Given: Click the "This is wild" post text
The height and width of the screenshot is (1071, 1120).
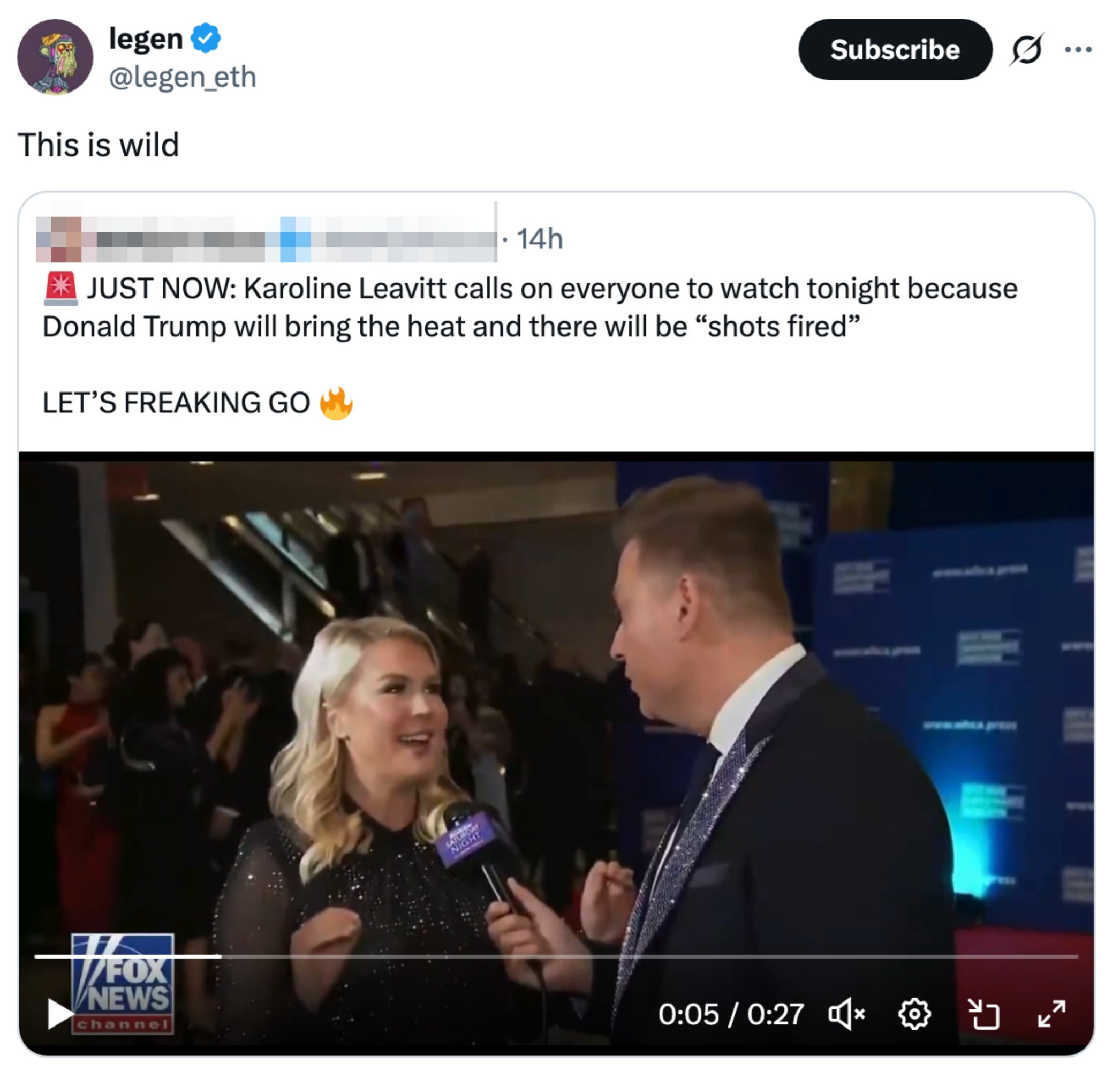Looking at the screenshot, I should 99,145.
